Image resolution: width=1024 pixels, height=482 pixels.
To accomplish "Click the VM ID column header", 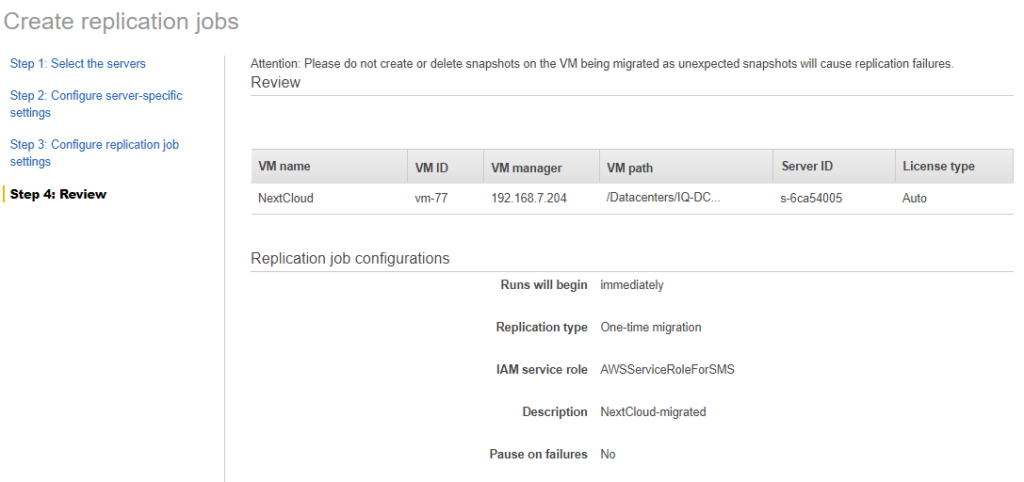I will [432, 167].
